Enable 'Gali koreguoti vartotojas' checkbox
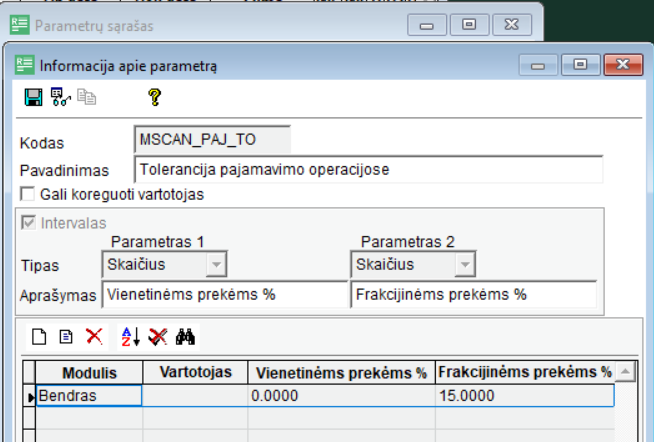654x442 pixels. tap(27, 194)
